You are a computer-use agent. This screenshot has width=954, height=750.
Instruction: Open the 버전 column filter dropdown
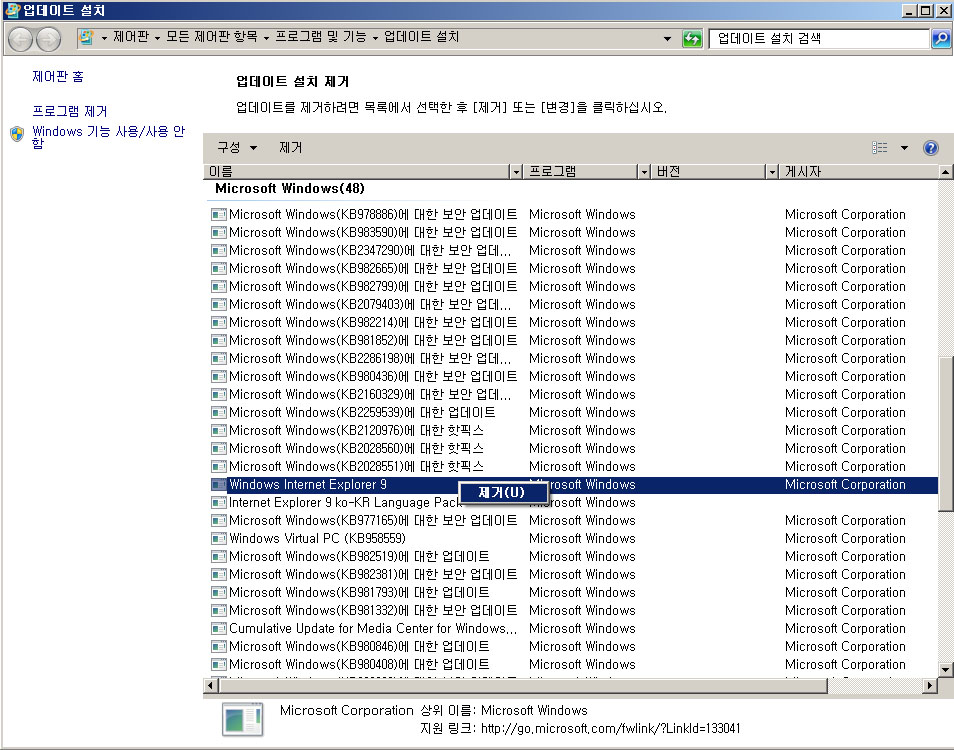click(771, 172)
